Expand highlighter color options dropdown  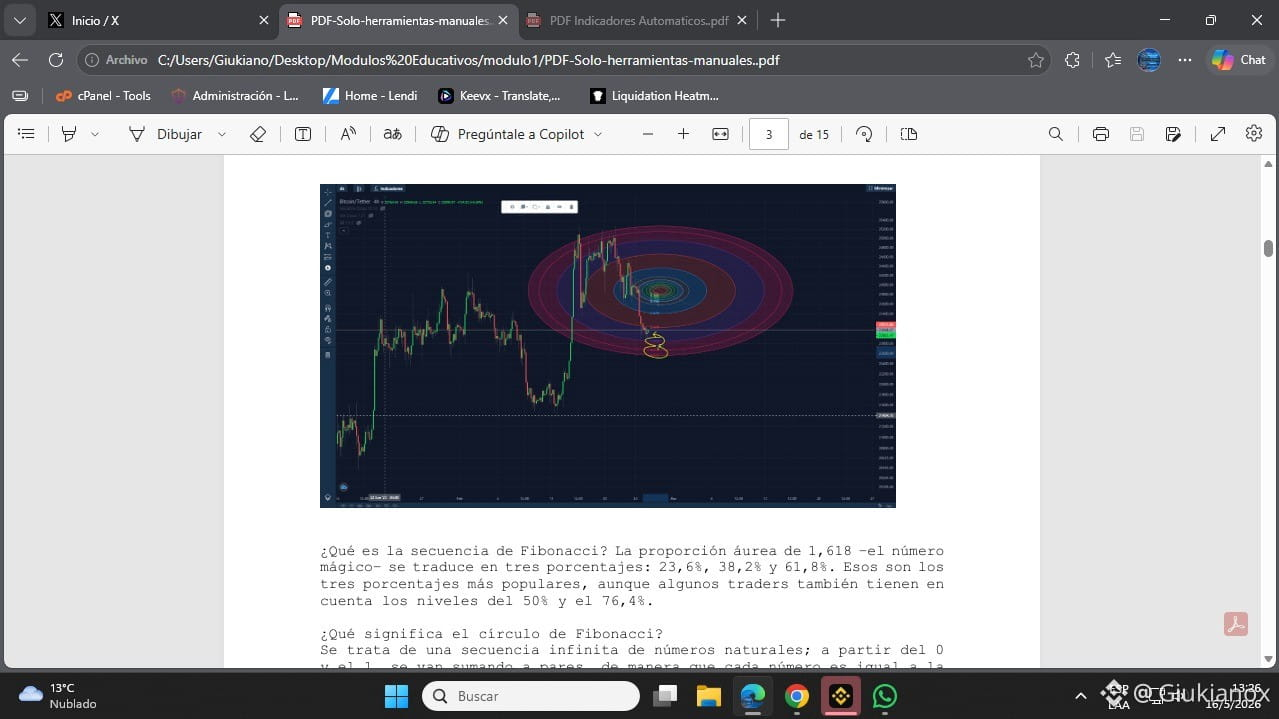coord(95,134)
